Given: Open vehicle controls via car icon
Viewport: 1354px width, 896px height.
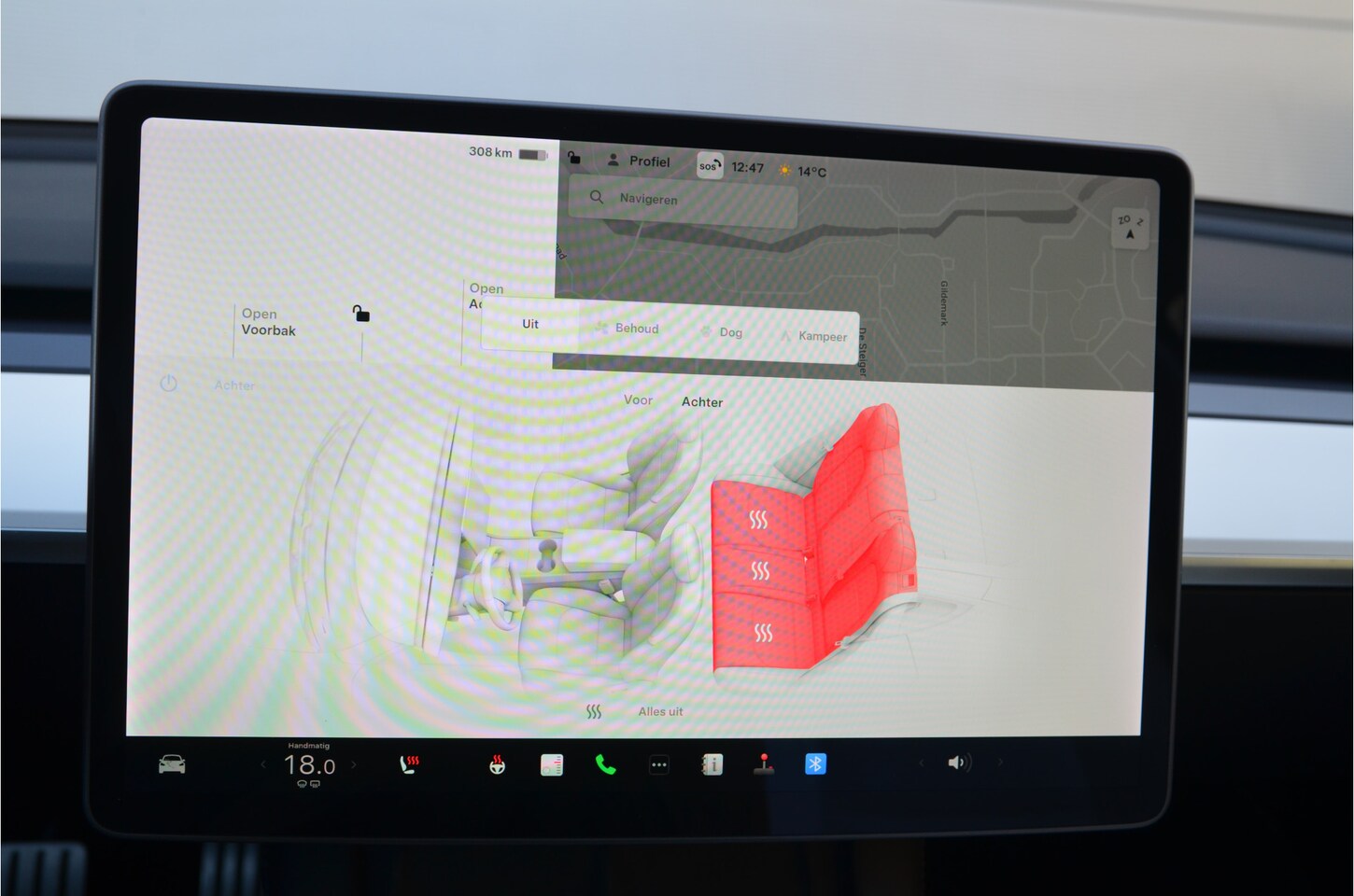Looking at the screenshot, I should pyautogui.click(x=172, y=764).
